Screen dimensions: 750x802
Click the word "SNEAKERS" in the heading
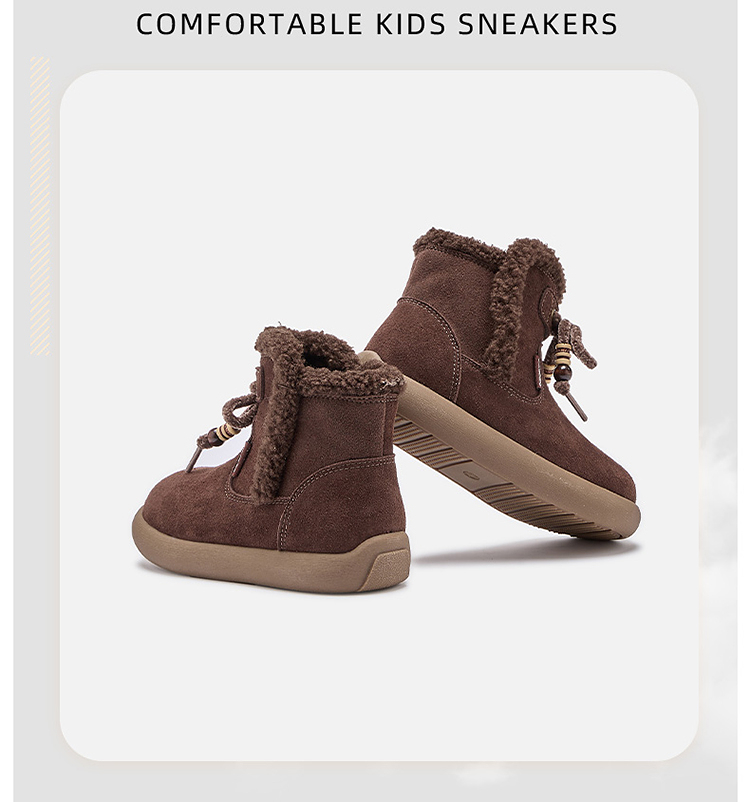(x=538, y=24)
